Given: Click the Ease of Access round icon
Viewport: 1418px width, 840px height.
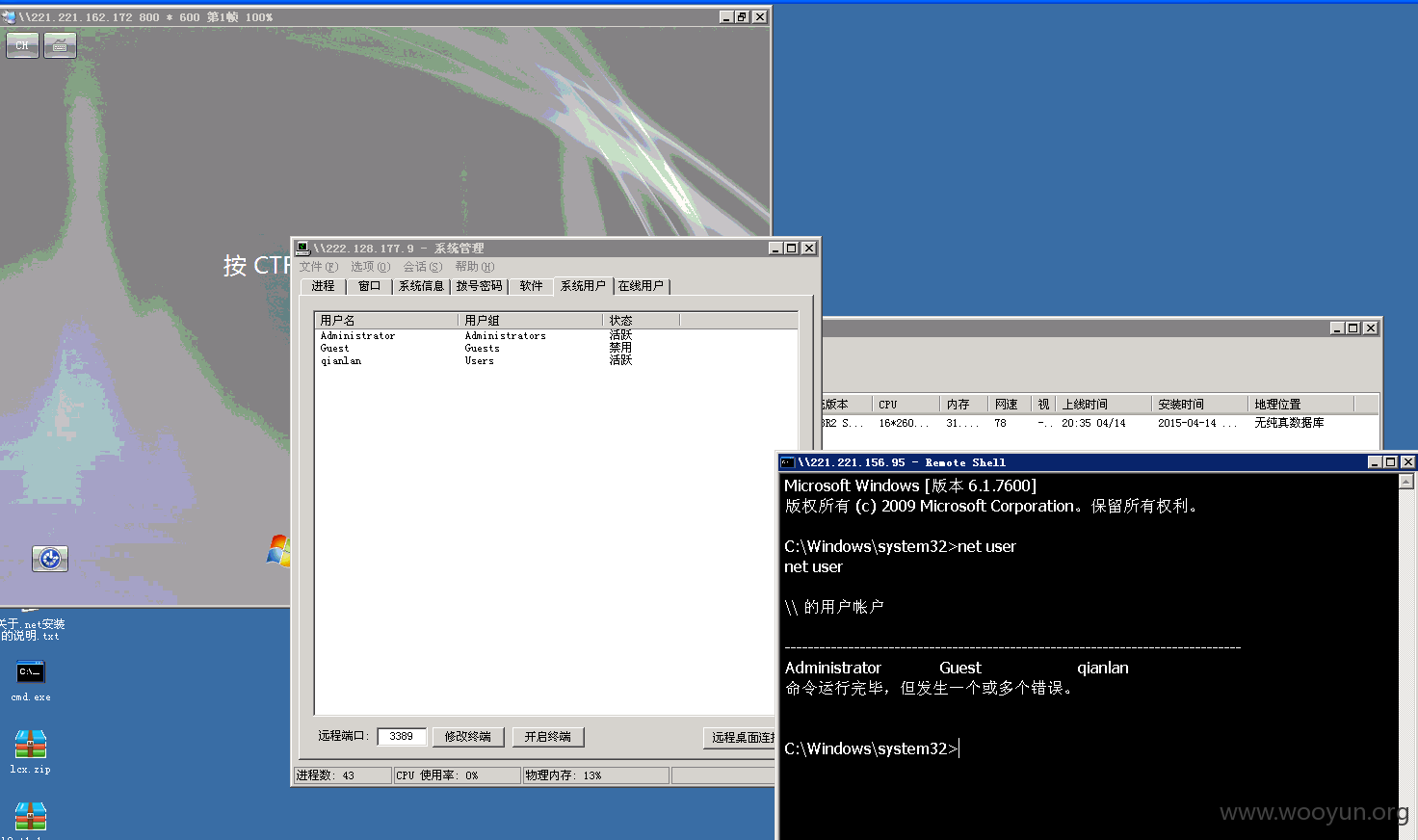Looking at the screenshot, I should point(50,559).
